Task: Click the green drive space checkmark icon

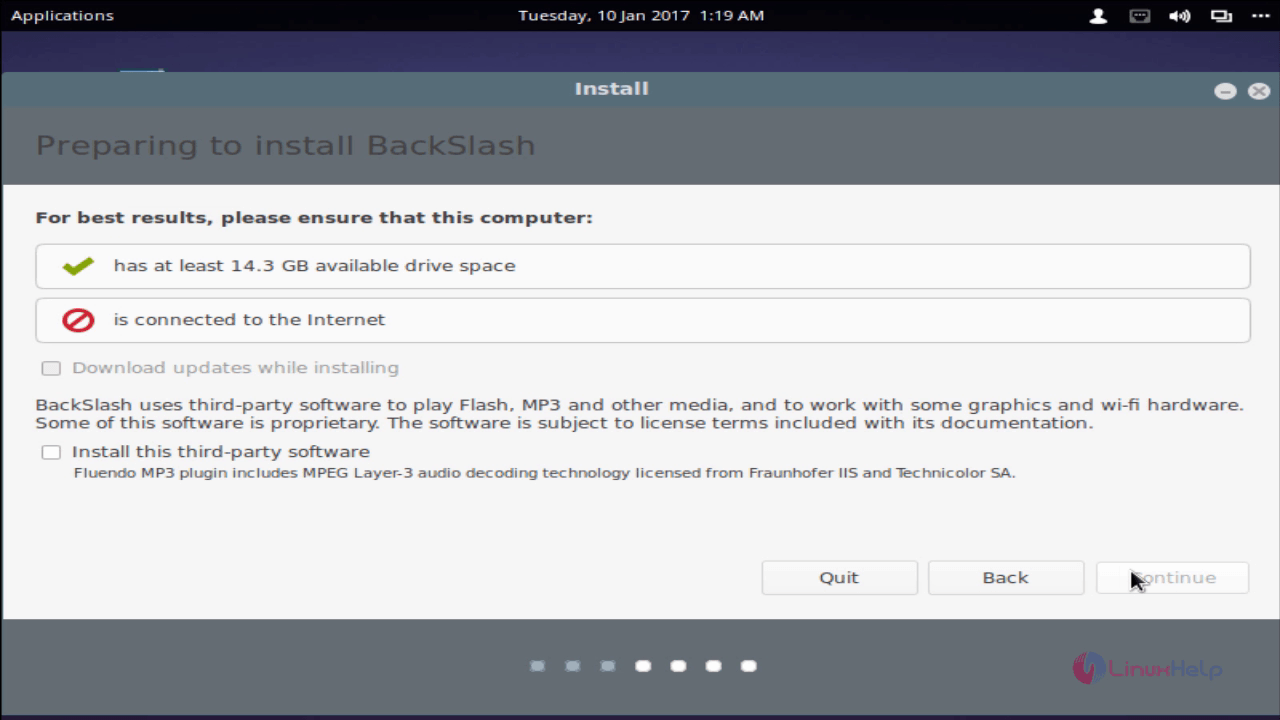Action: pos(78,266)
